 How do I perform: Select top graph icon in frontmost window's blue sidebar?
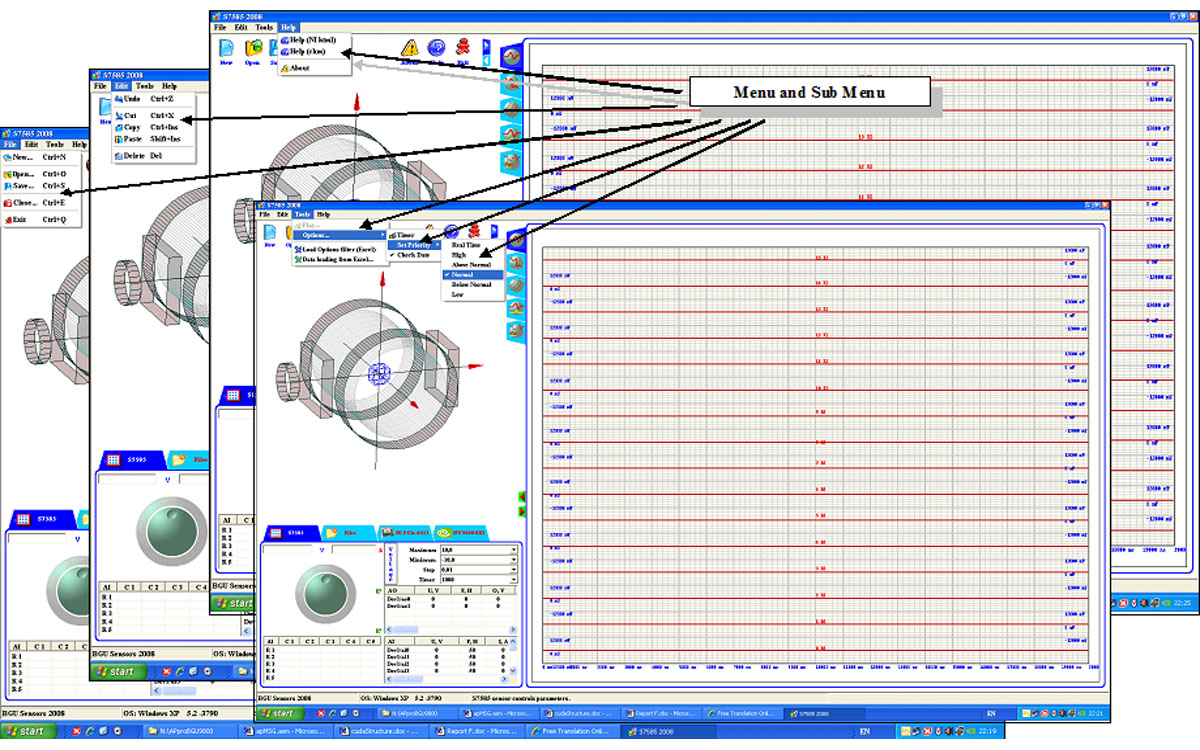517,240
